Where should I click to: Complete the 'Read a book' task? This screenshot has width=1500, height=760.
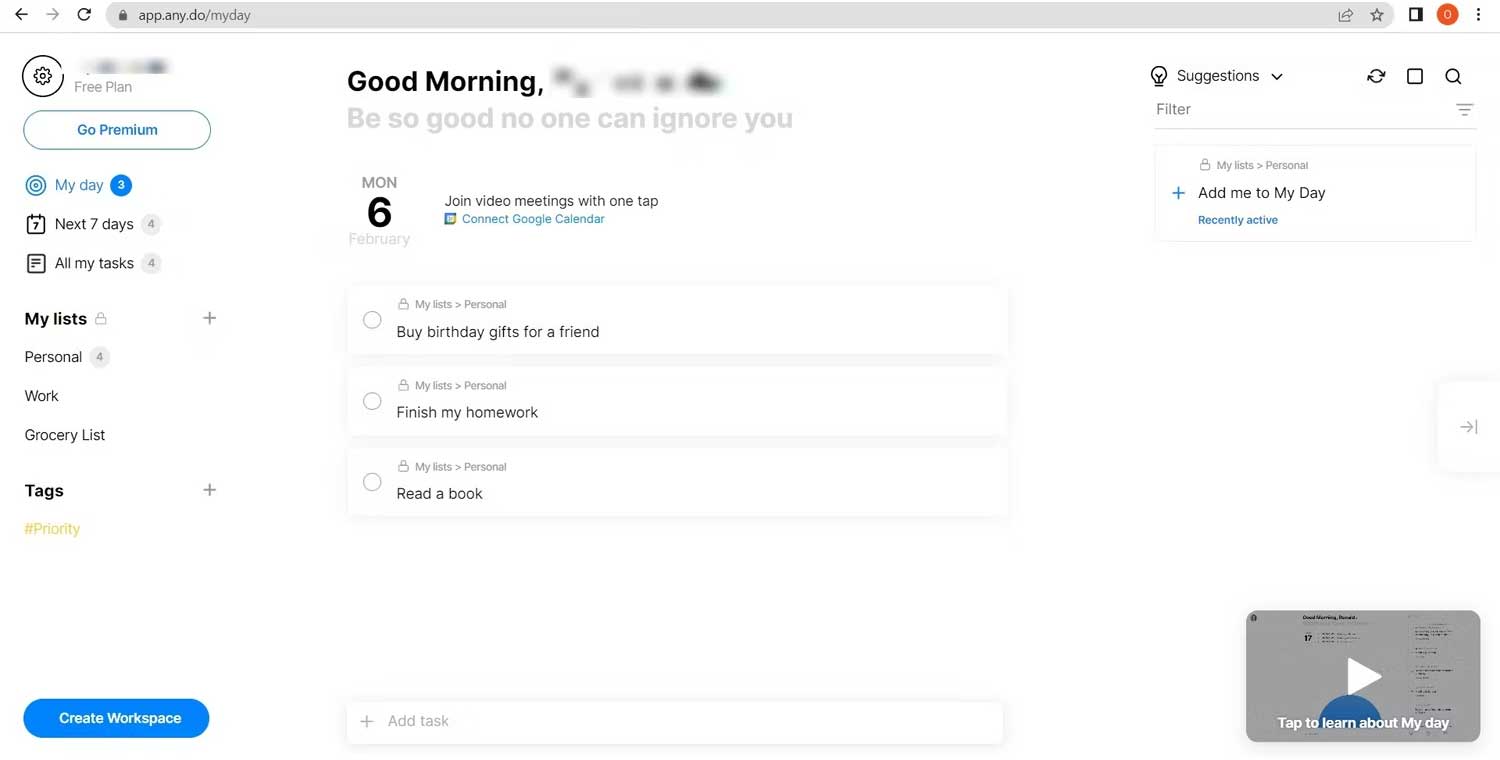pyautogui.click(x=372, y=482)
